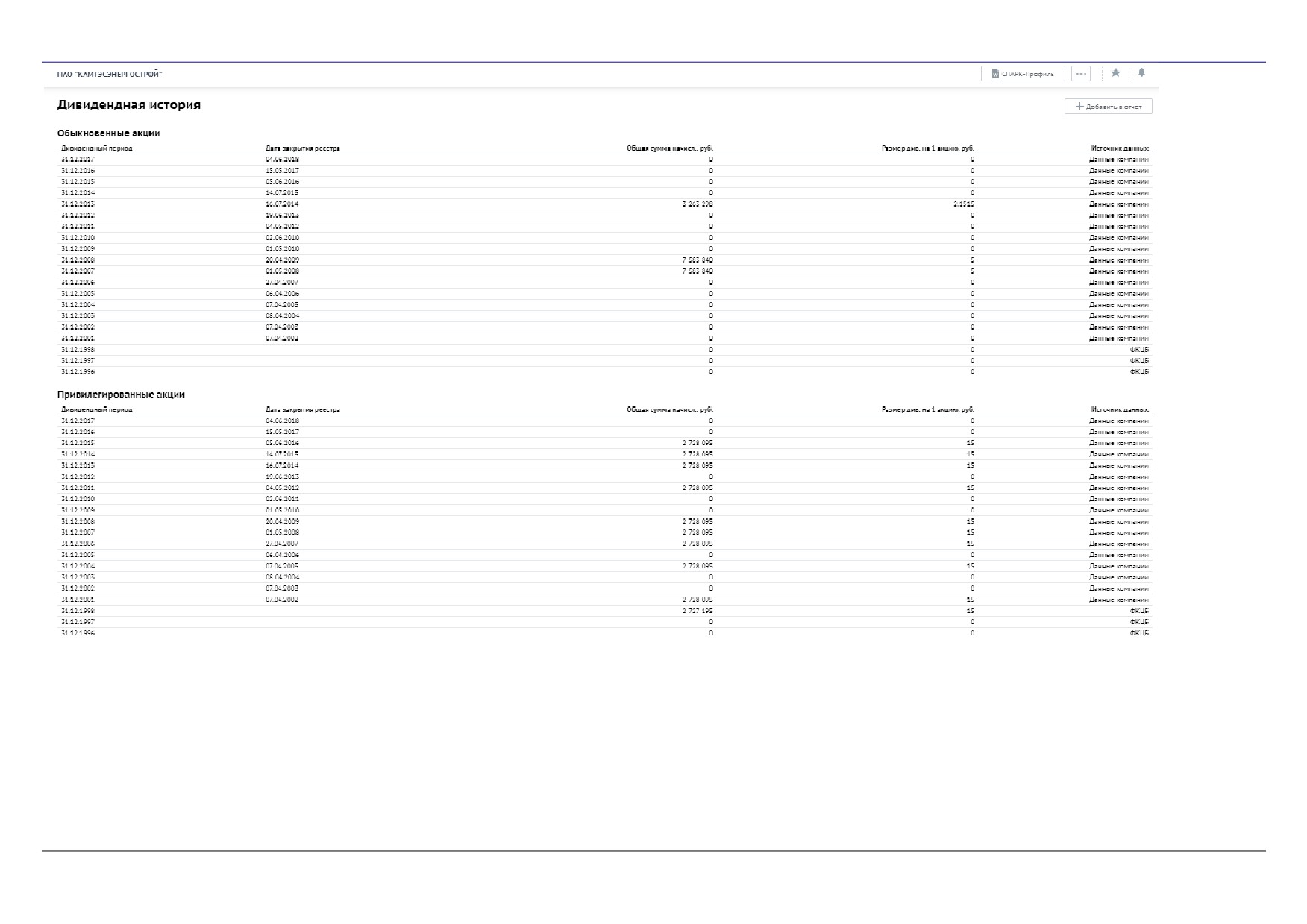Click 31.12.1998 period in preferred shares table

pyautogui.click(x=78, y=611)
